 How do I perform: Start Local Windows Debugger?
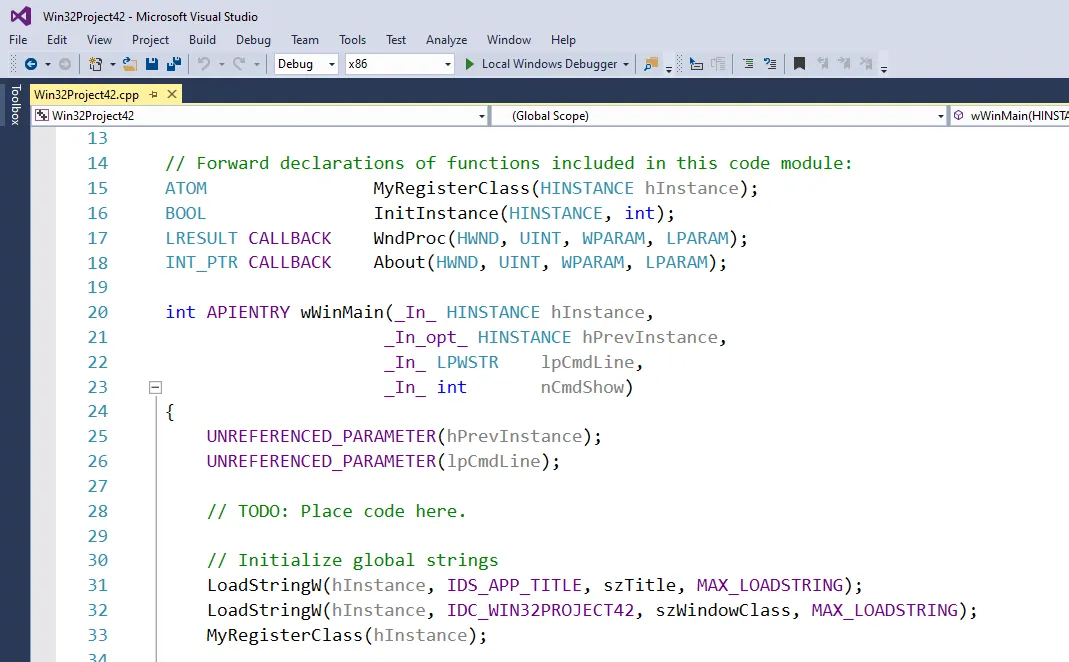pos(542,64)
